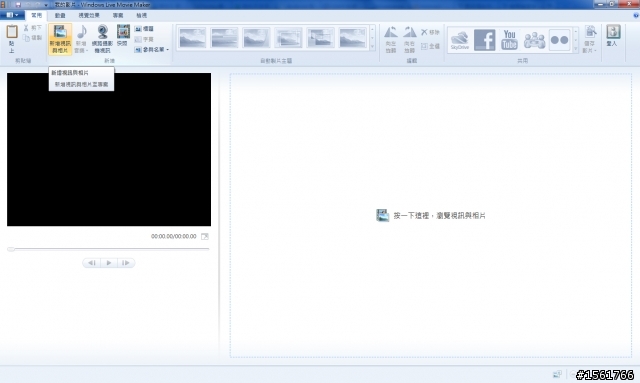Screen dimensions: 640x383
Task: Click the Select all icon
Action: point(424,46)
